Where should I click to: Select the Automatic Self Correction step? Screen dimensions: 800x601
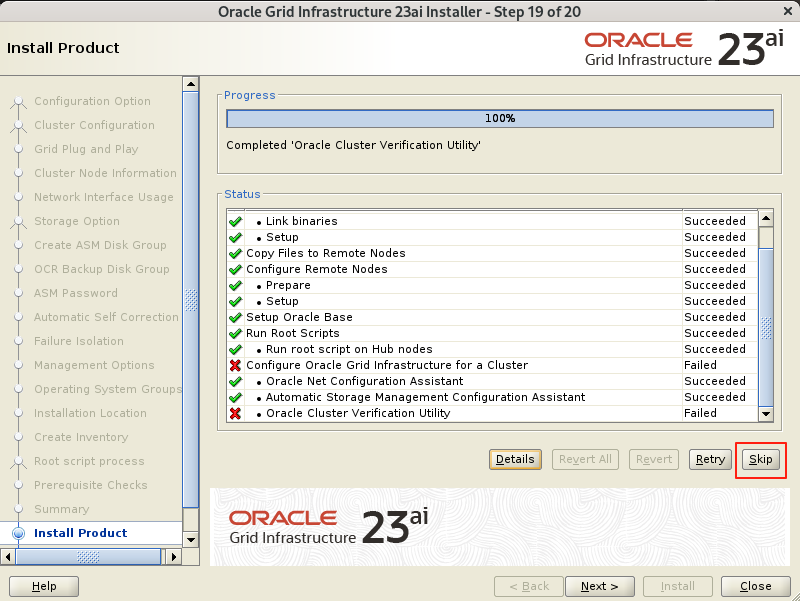[106, 317]
